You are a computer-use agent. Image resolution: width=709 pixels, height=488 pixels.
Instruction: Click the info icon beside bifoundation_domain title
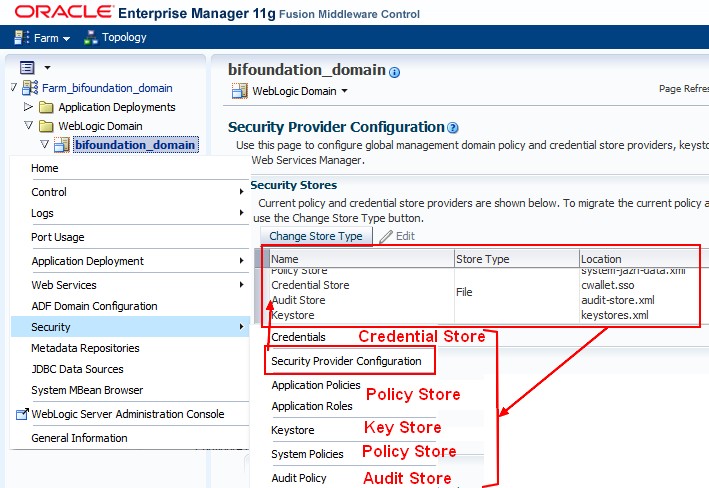click(x=394, y=72)
